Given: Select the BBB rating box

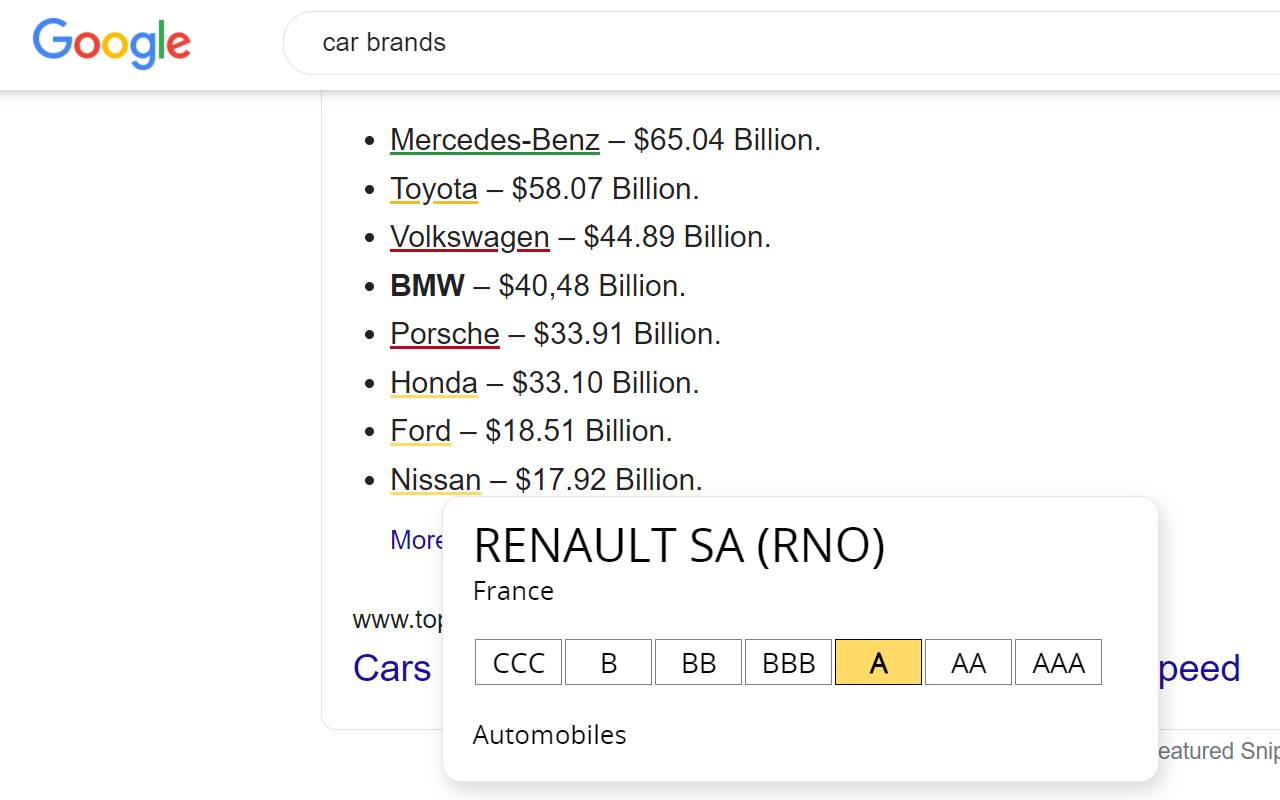Looking at the screenshot, I should [789, 663].
